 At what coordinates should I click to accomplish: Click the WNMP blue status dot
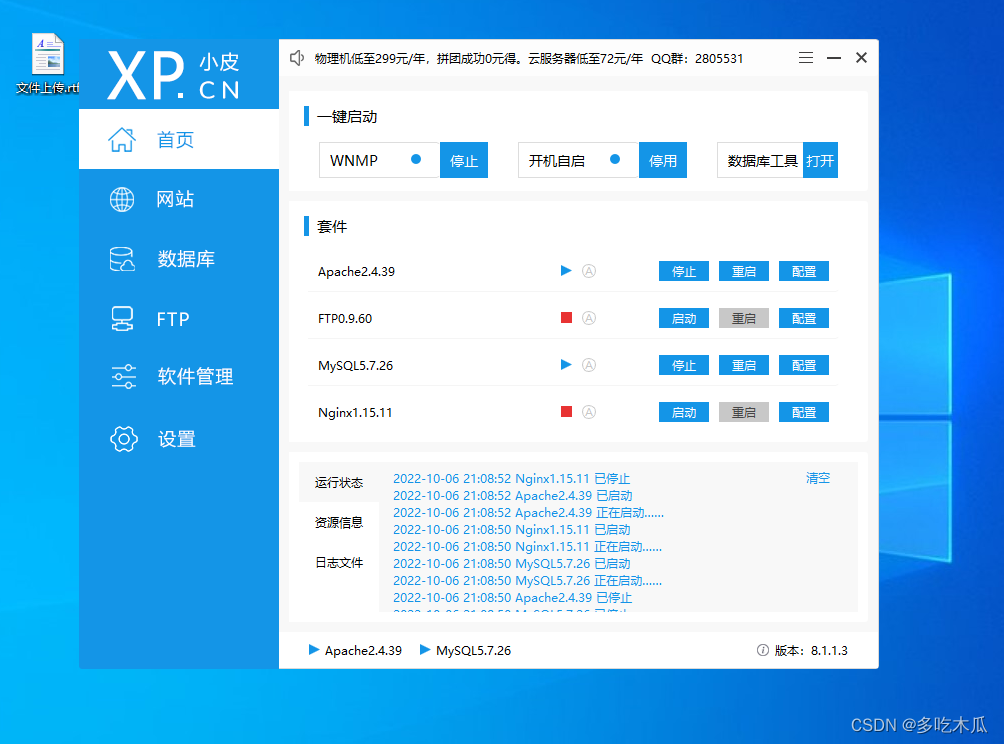click(416, 159)
